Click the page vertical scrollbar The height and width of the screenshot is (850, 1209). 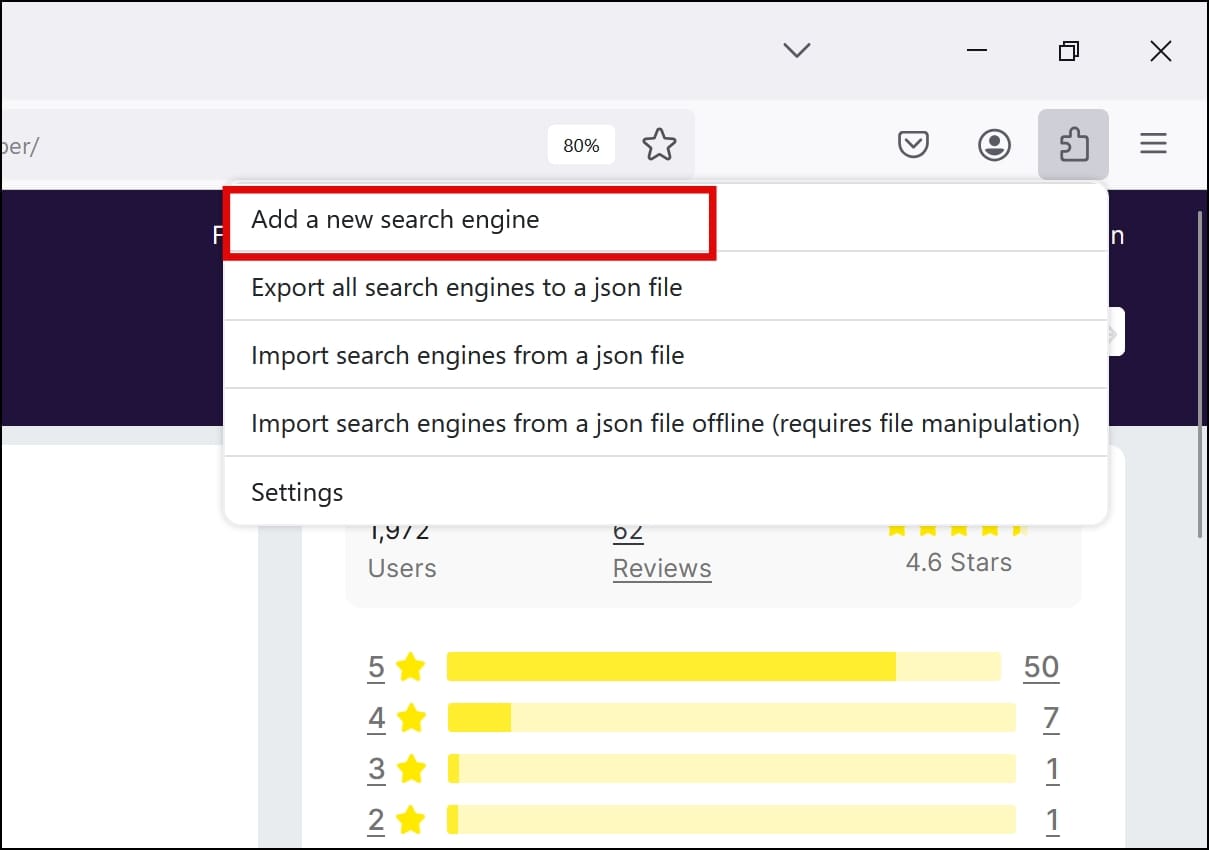(1199, 376)
